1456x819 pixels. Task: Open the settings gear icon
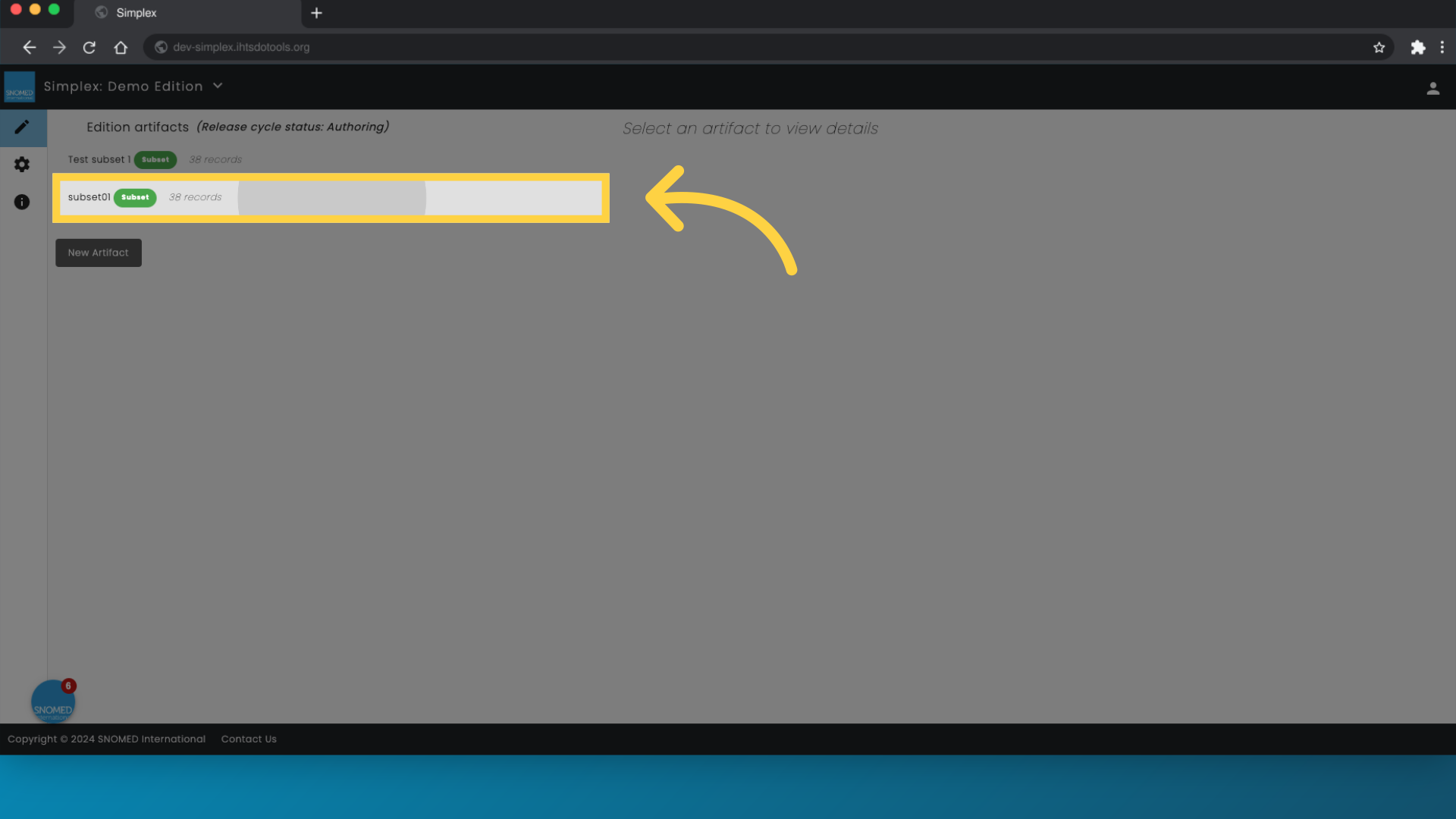pyautogui.click(x=22, y=164)
